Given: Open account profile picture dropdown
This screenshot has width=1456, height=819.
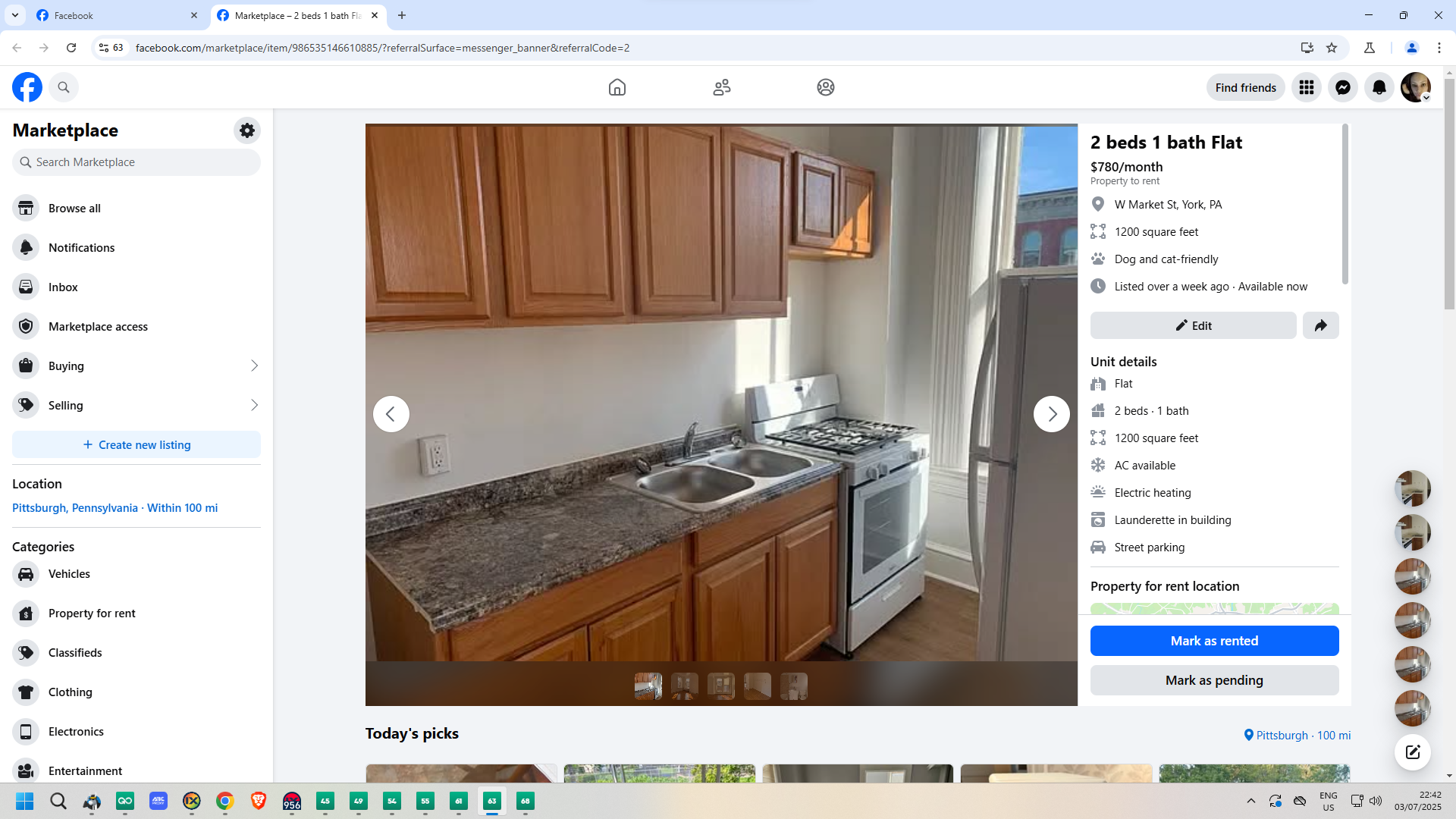Looking at the screenshot, I should tap(1415, 87).
